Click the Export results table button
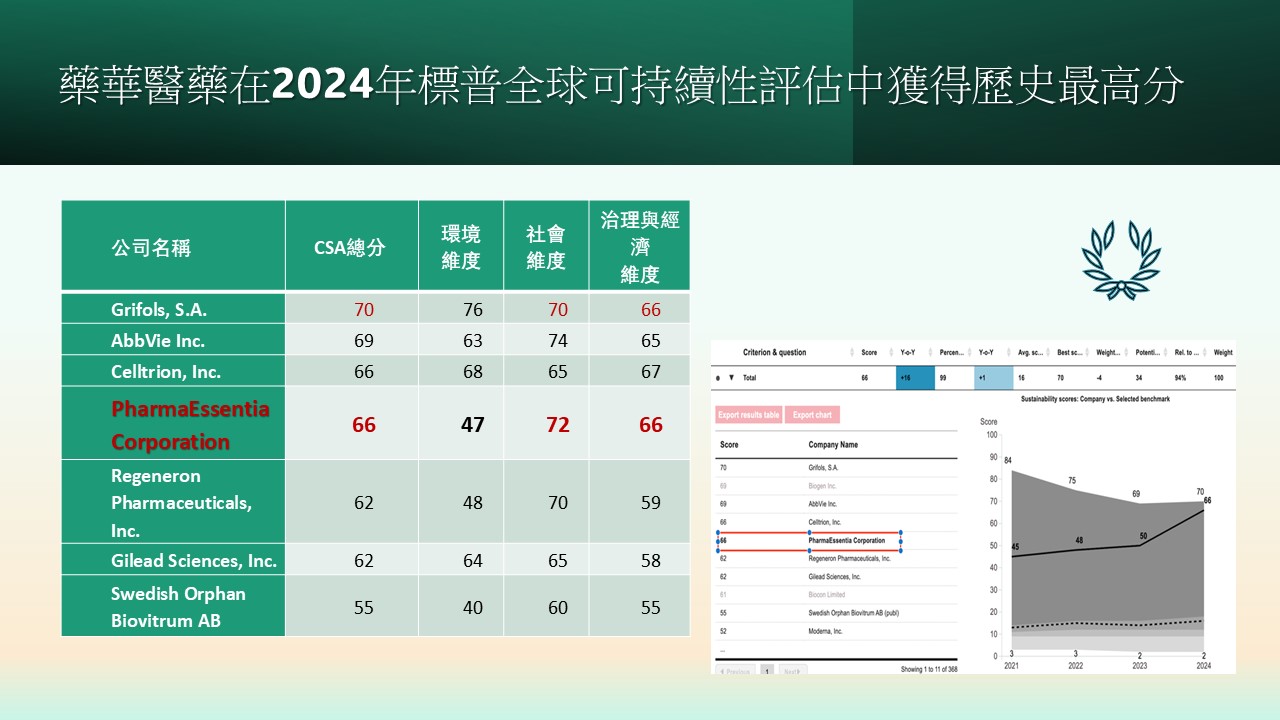Screen dimensions: 1280x720 [749, 414]
